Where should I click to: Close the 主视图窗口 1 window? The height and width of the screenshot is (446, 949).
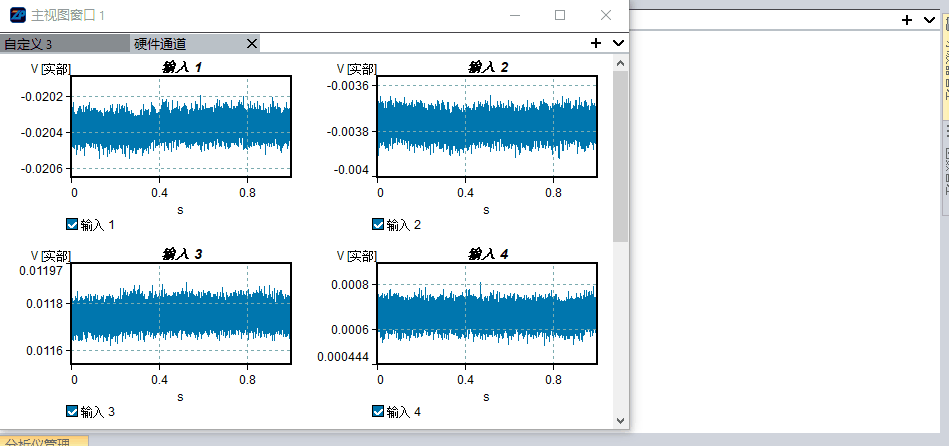605,15
